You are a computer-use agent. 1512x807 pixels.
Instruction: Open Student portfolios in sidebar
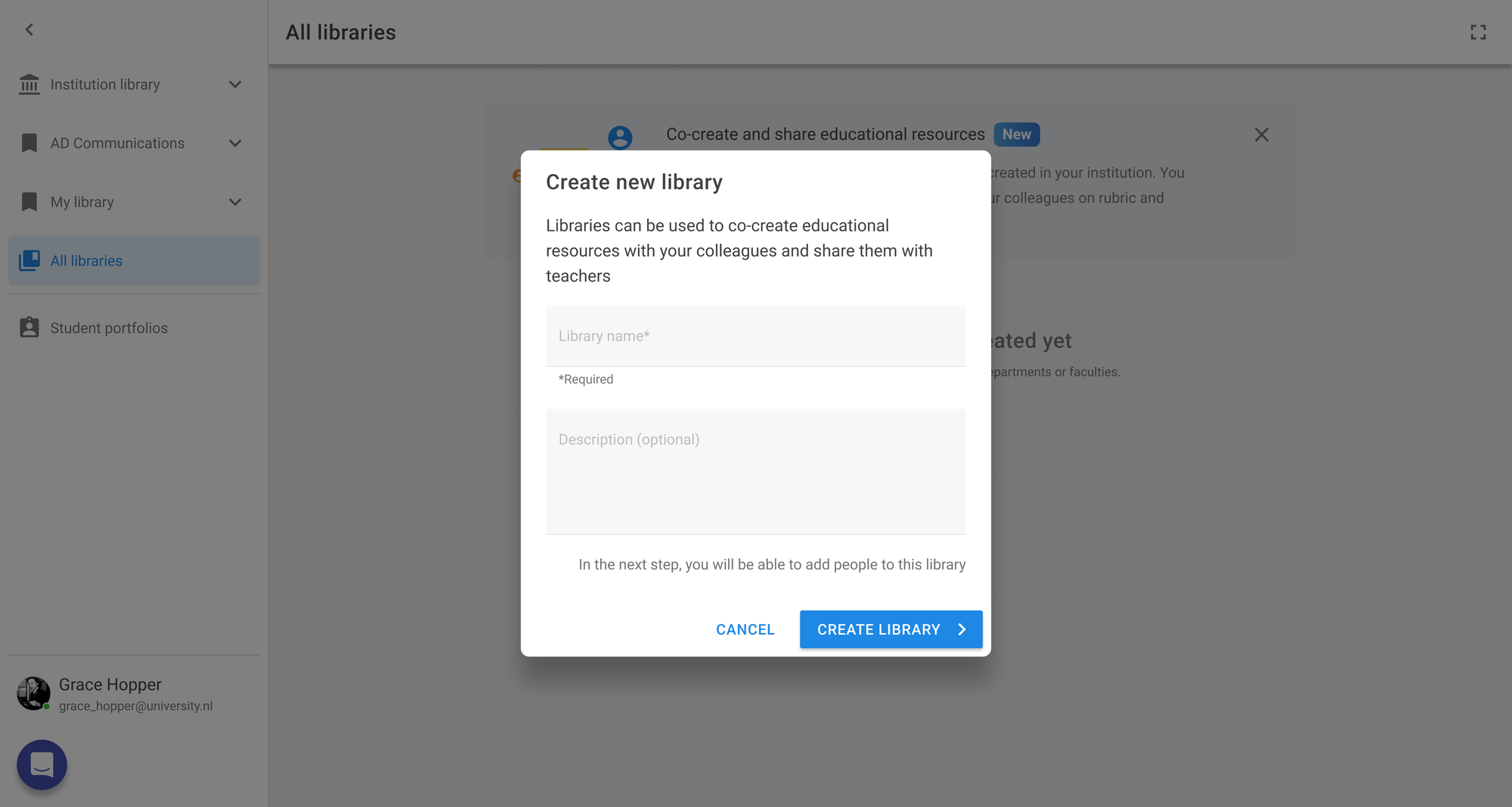pos(109,327)
